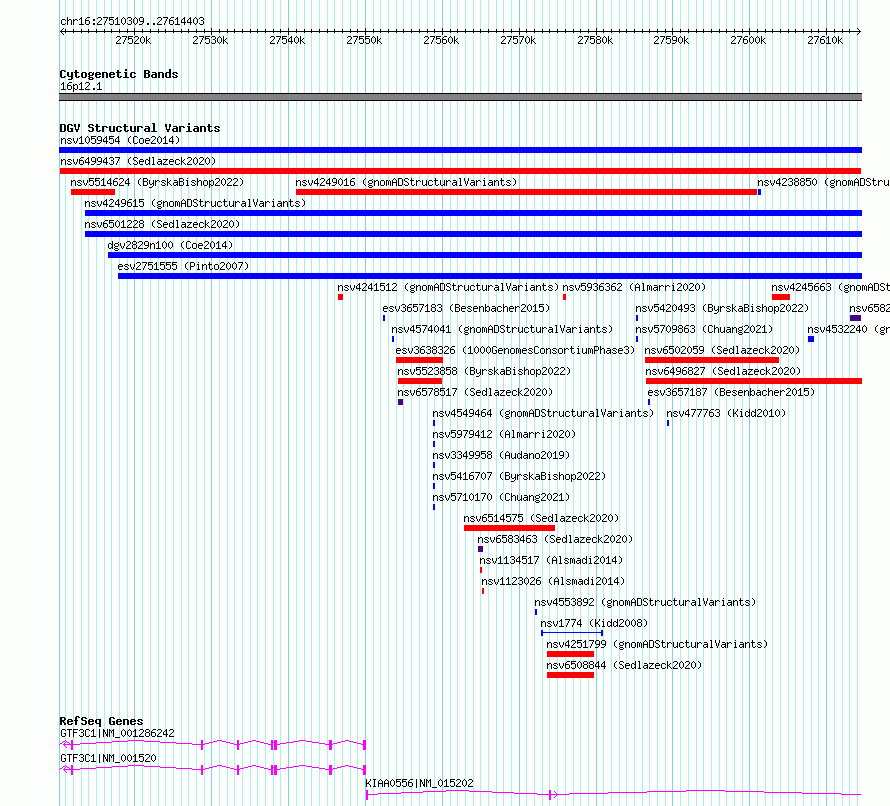Screen dimensions: 890x806
Task: Click the nsv4238850 variant label
Action: tap(823, 182)
